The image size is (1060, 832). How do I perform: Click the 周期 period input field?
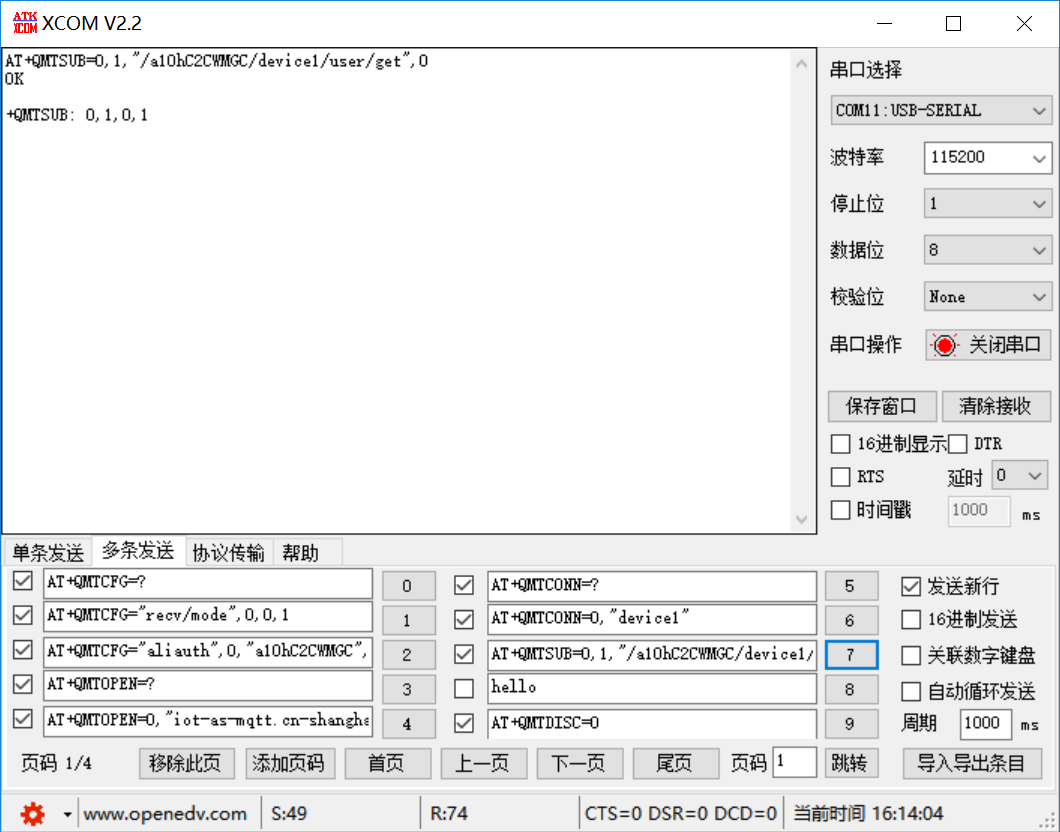point(985,723)
